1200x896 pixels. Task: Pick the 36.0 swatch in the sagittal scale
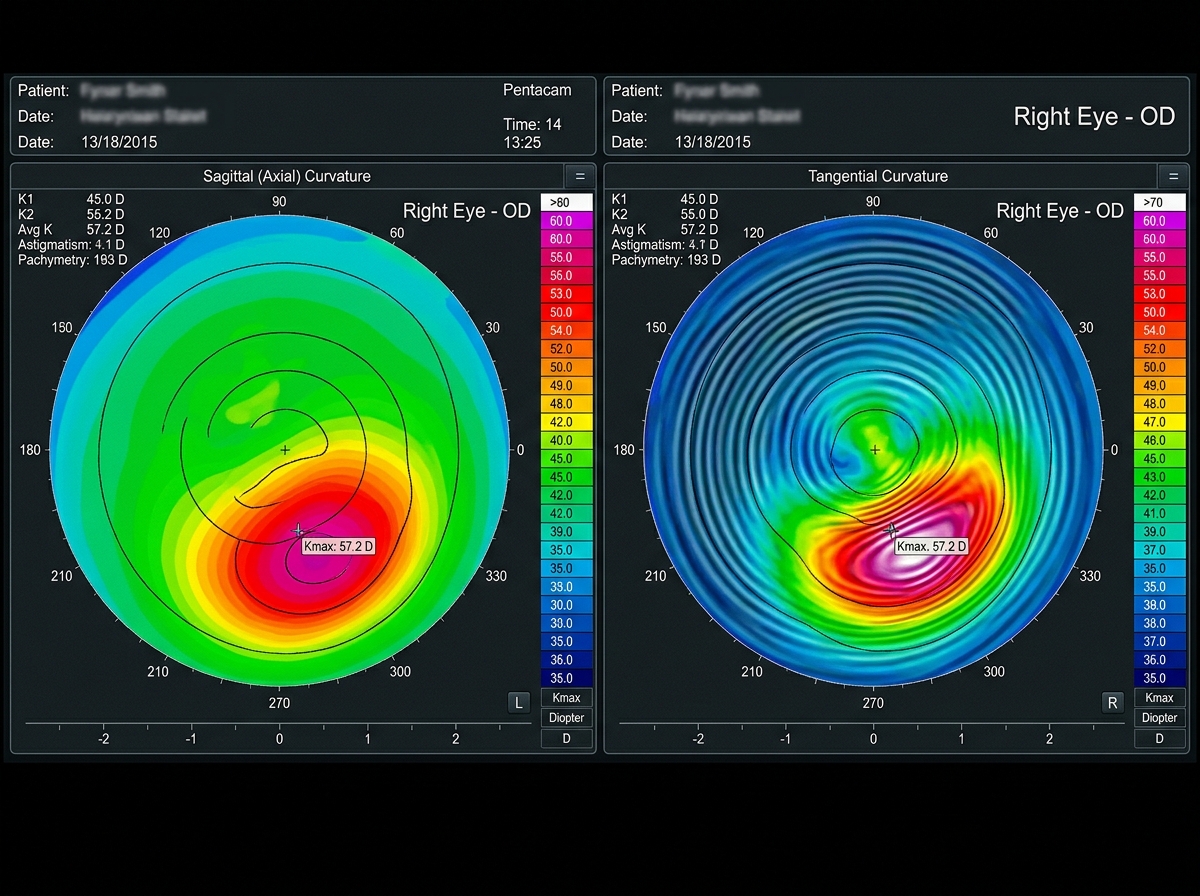(x=567, y=660)
